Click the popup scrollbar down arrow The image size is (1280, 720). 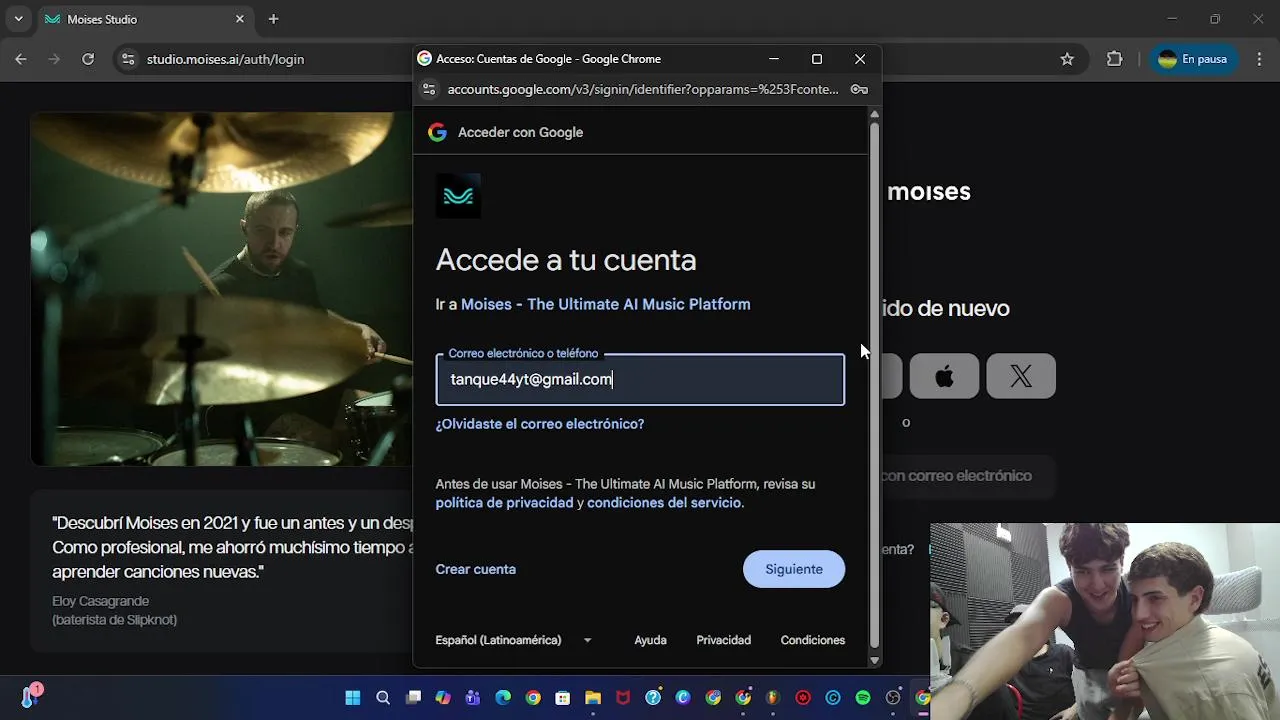(x=875, y=660)
